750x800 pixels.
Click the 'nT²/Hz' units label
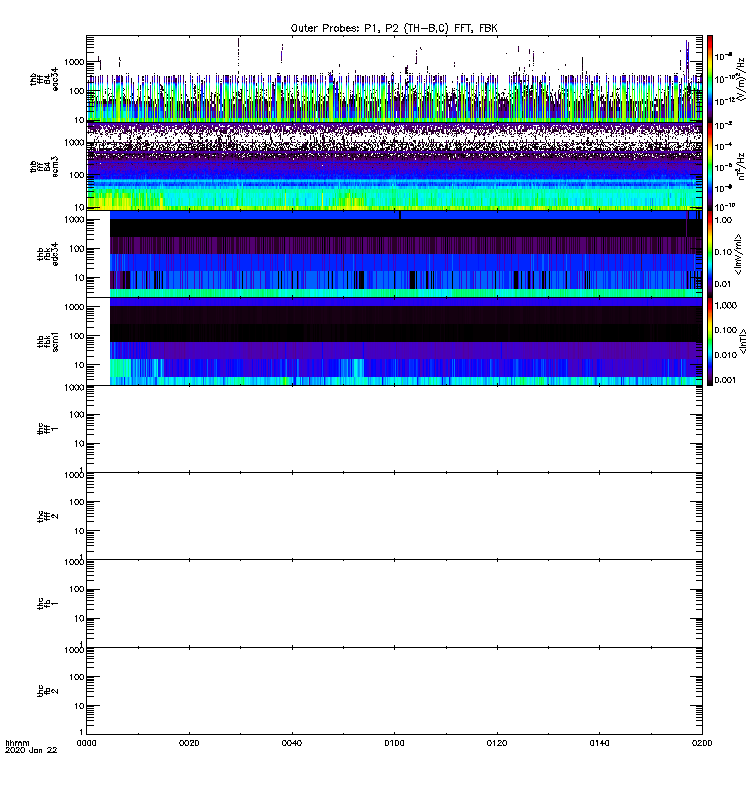(x=742, y=166)
